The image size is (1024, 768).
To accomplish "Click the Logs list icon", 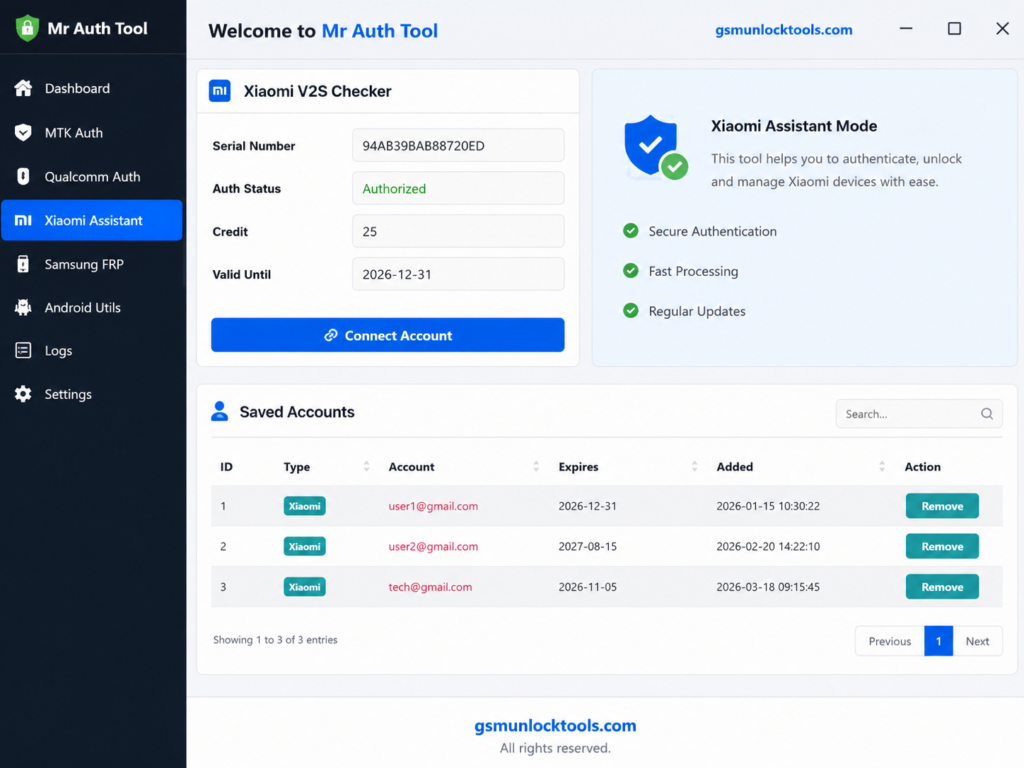I will pos(24,351).
